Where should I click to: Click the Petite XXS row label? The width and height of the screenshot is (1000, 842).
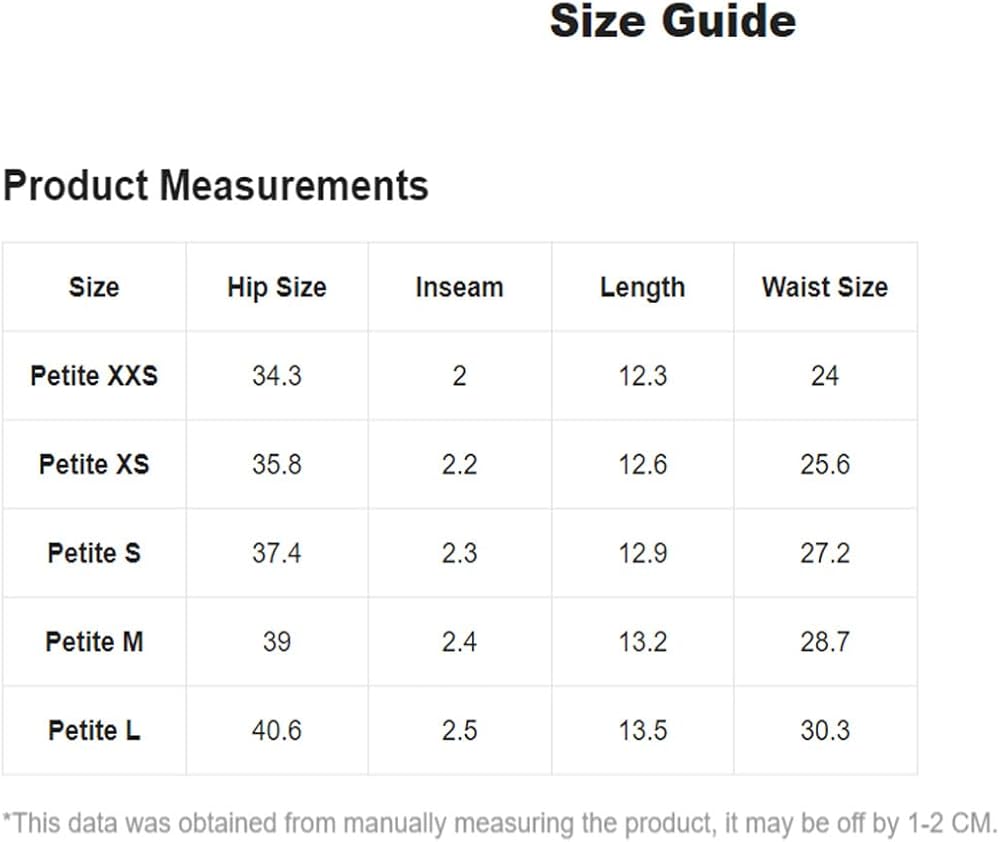pyautogui.click(x=94, y=376)
